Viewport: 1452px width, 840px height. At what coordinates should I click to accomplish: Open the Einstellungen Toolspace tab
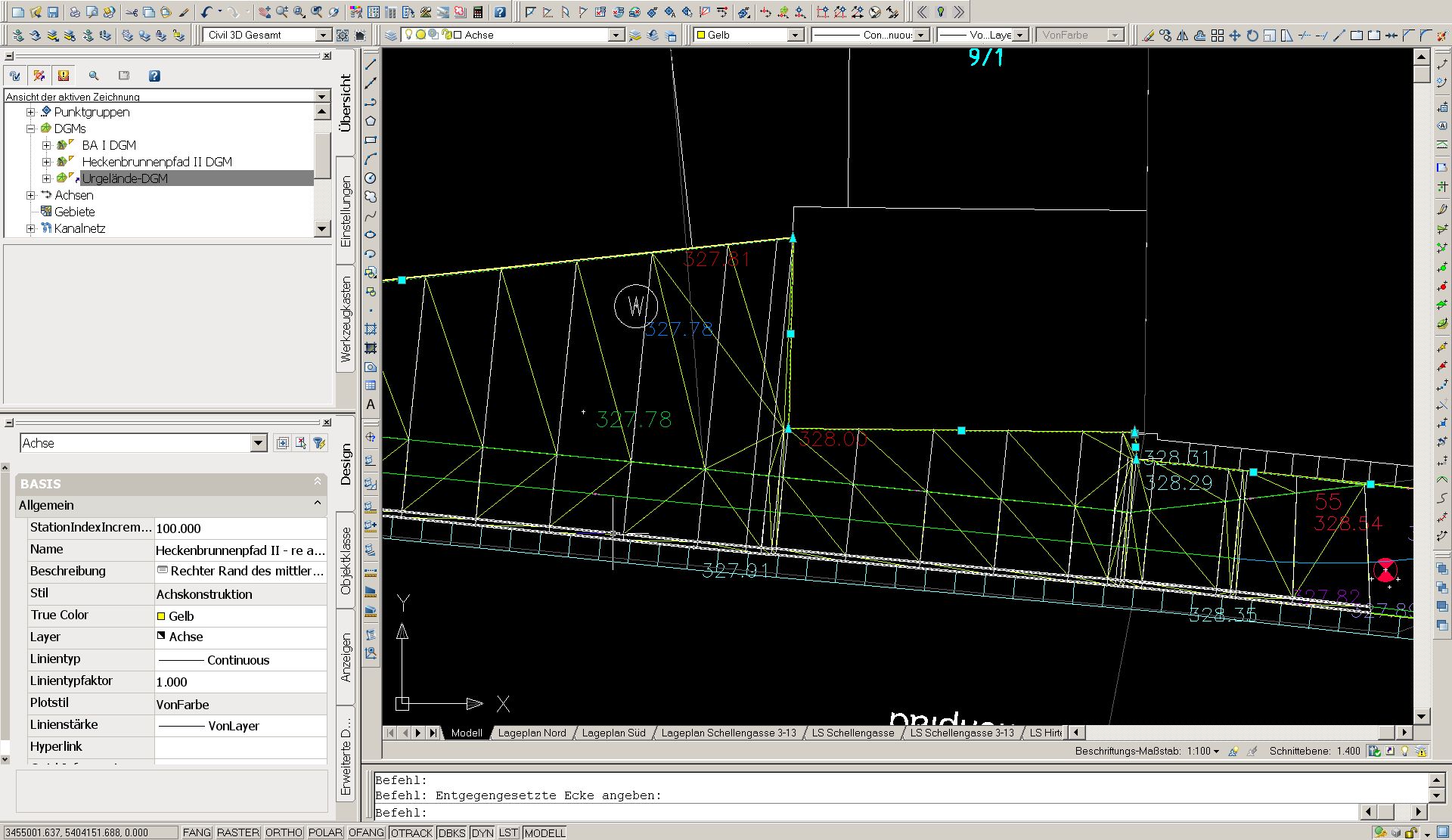coord(346,211)
